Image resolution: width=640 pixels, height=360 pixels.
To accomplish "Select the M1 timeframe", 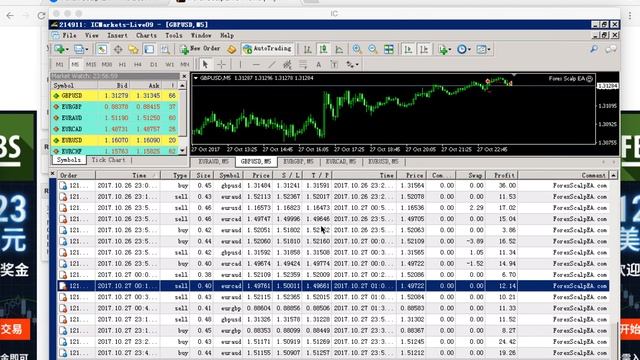I will [x=60, y=64].
